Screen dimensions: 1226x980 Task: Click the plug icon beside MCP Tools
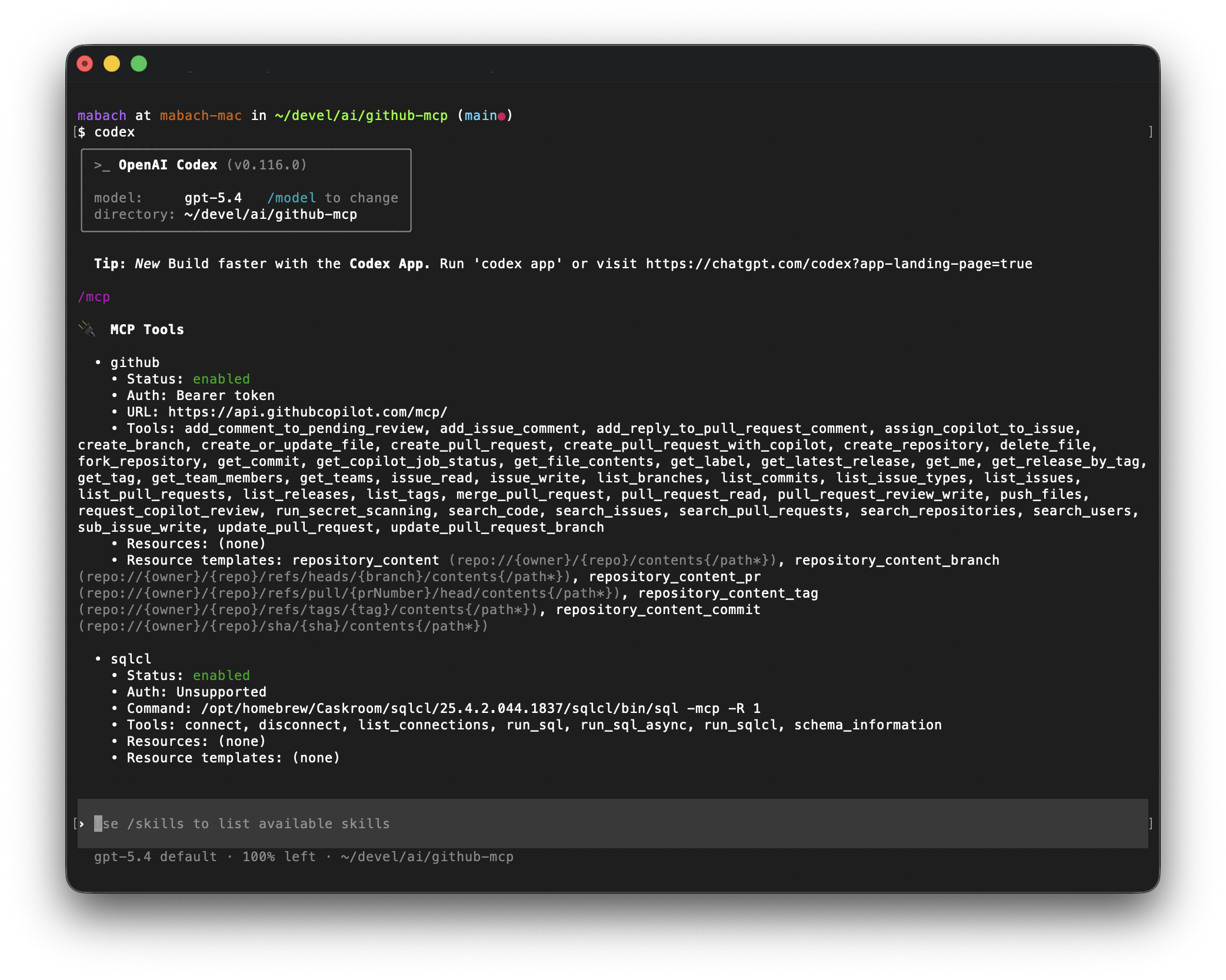pyautogui.click(x=87, y=329)
